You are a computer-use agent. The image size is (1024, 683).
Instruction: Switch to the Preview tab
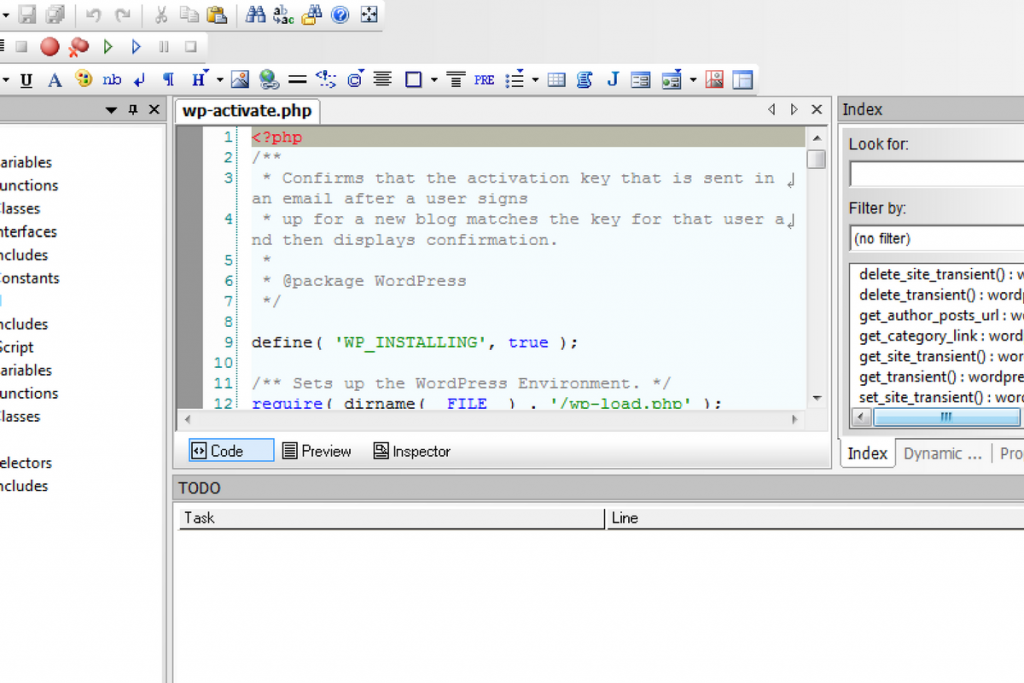click(x=316, y=450)
